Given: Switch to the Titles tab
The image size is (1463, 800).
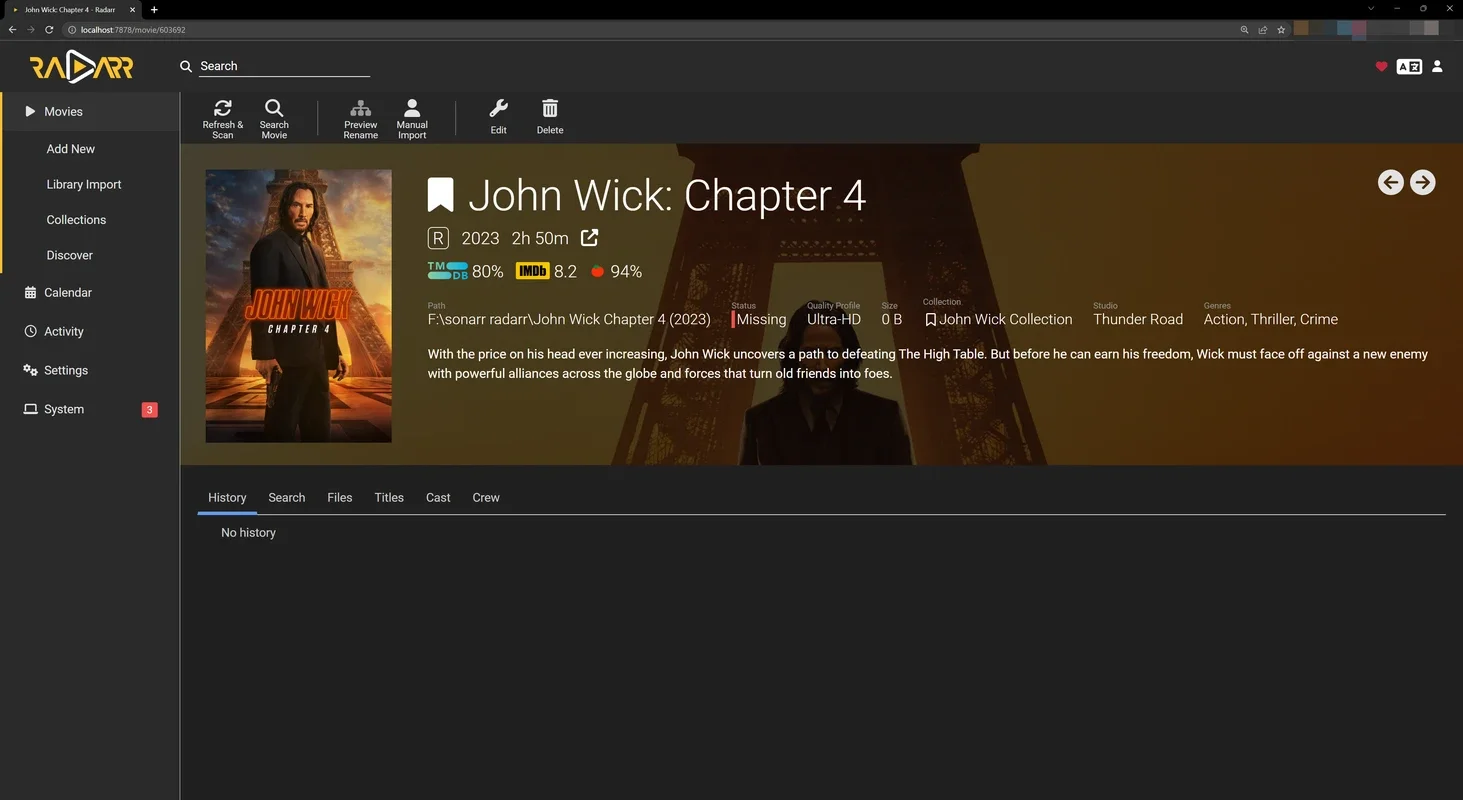Looking at the screenshot, I should click(389, 497).
